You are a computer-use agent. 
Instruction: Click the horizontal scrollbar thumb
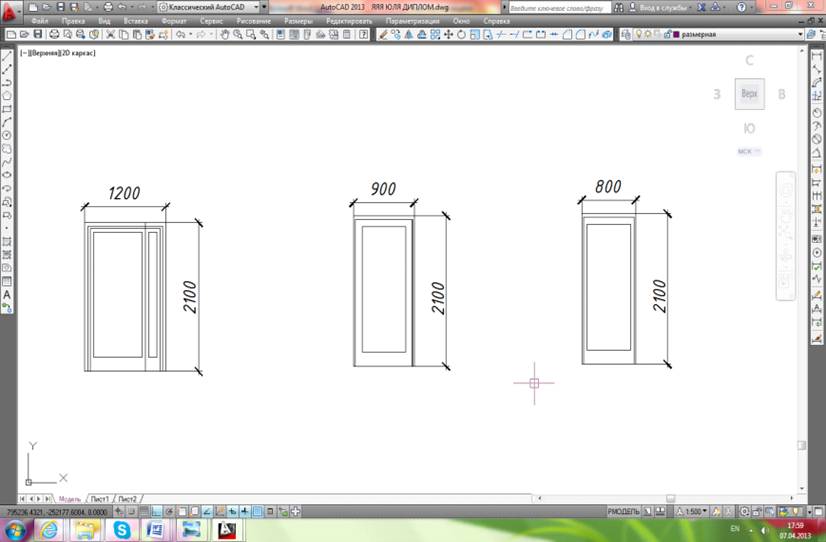coord(670,498)
